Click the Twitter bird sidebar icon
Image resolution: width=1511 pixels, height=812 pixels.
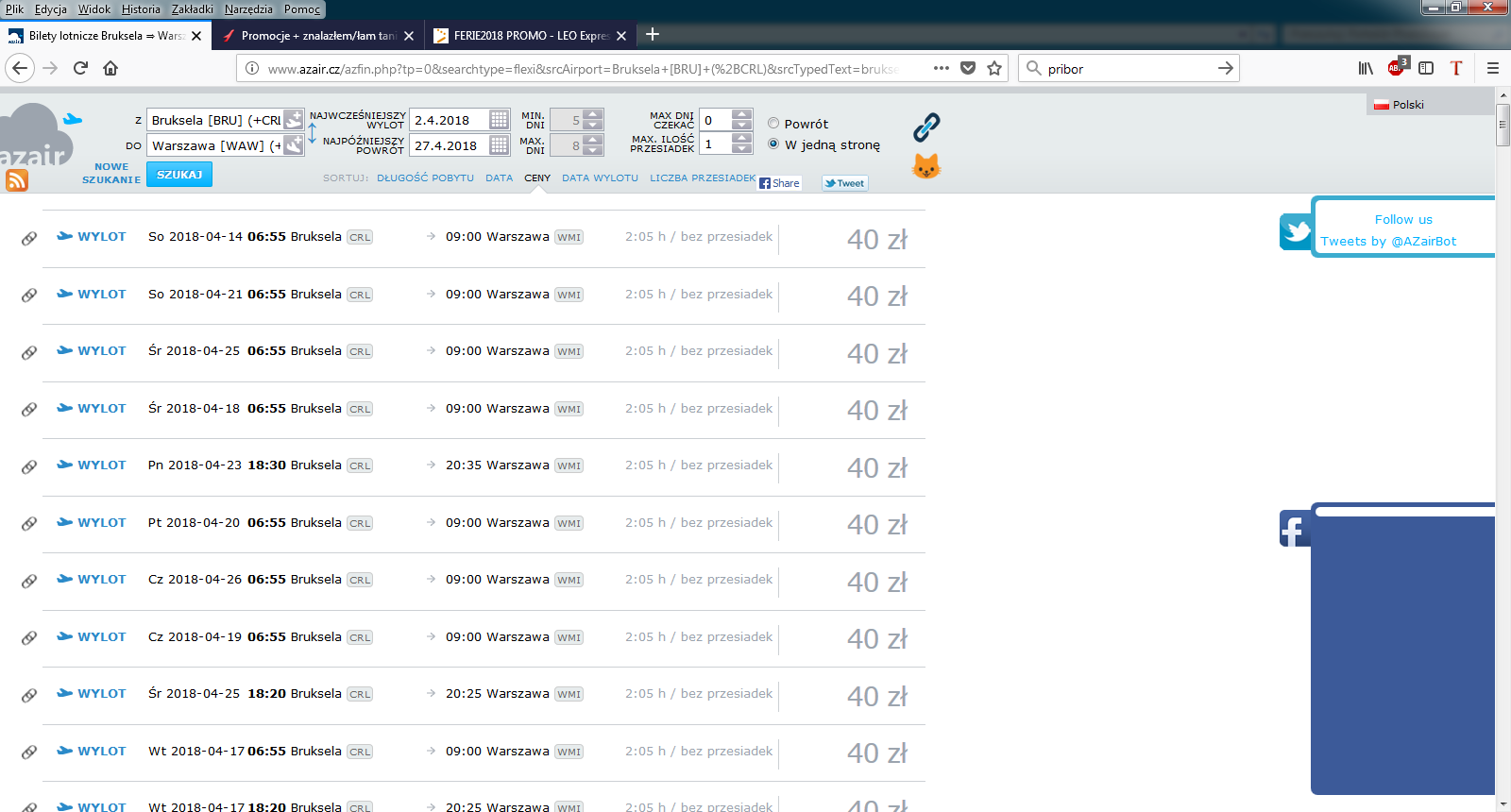pyautogui.click(x=1296, y=231)
